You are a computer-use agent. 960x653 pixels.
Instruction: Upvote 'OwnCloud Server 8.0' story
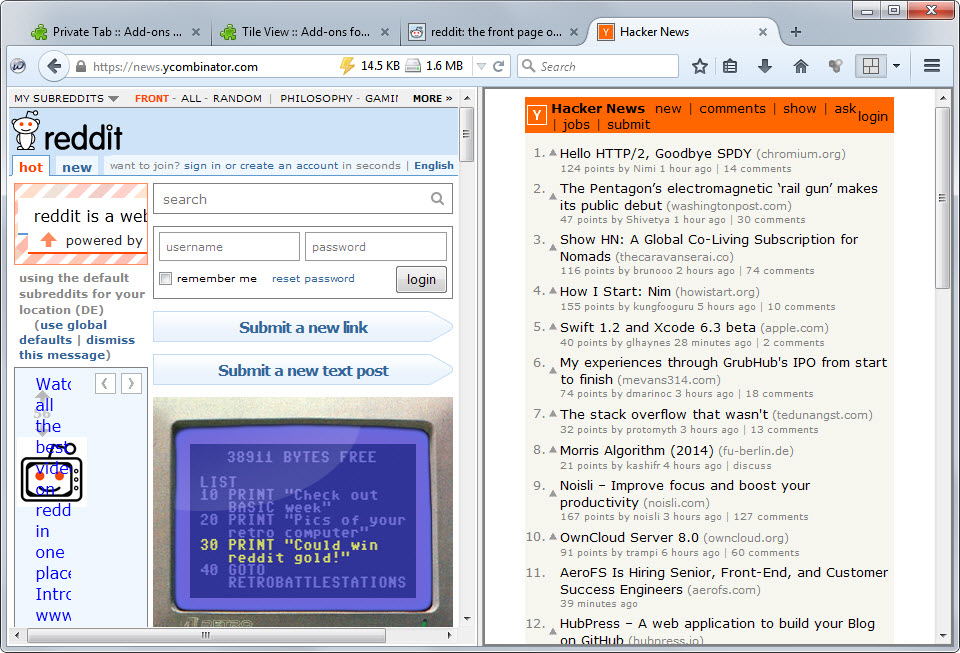pos(552,537)
